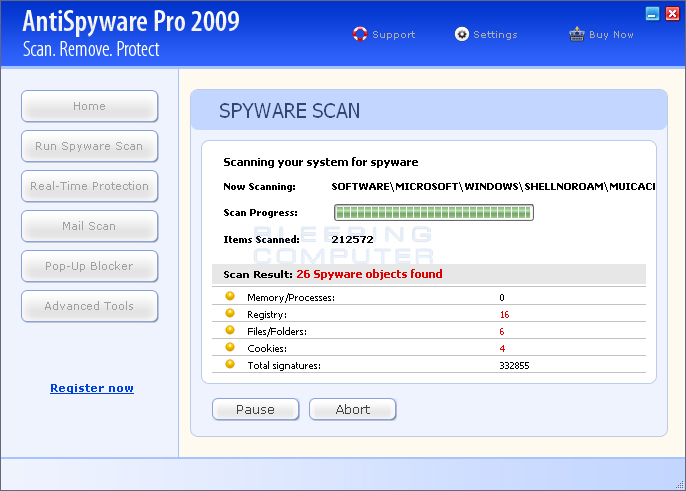686x491 pixels.
Task: Click the yellow bullet beside Files/Folders
Action: (x=230, y=330)
